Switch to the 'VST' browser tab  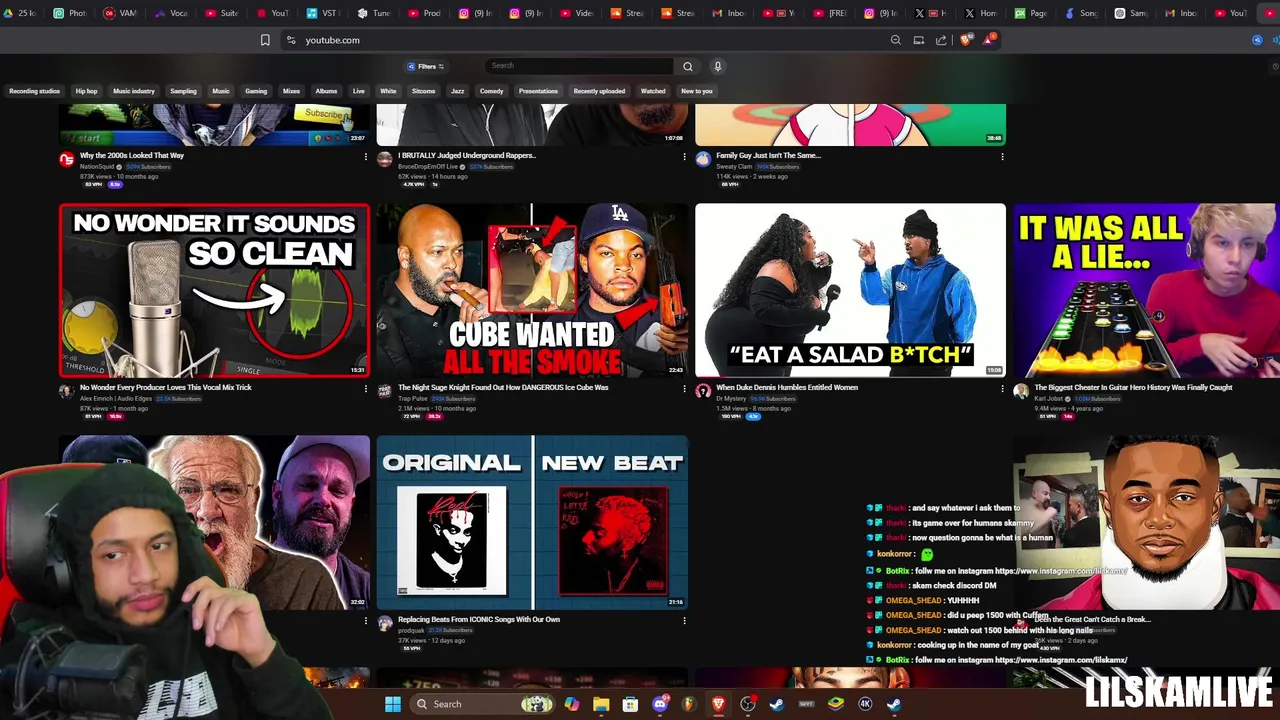coord(324,13)
